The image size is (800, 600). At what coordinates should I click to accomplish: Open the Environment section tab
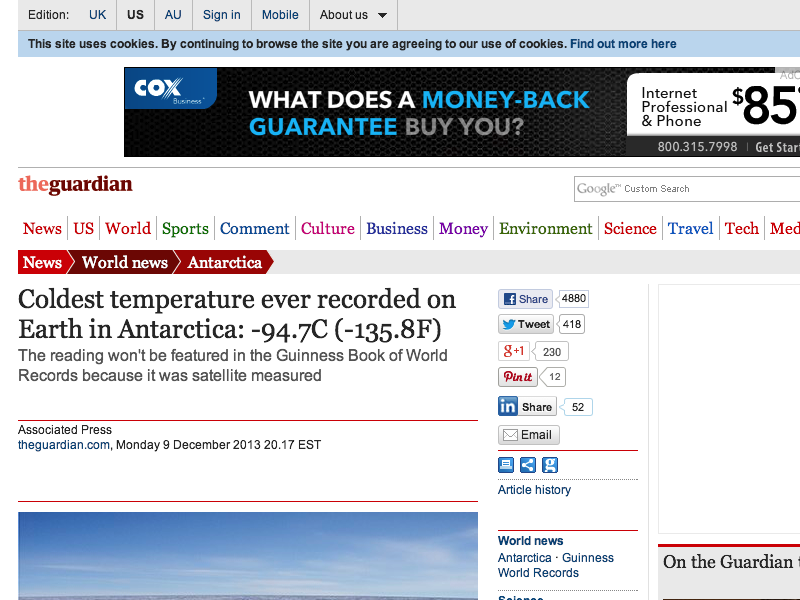point(546,229)
